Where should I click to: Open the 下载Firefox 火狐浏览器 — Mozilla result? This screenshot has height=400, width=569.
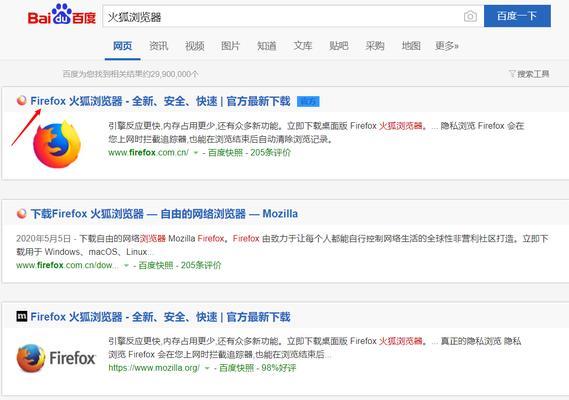coord(164,214)
